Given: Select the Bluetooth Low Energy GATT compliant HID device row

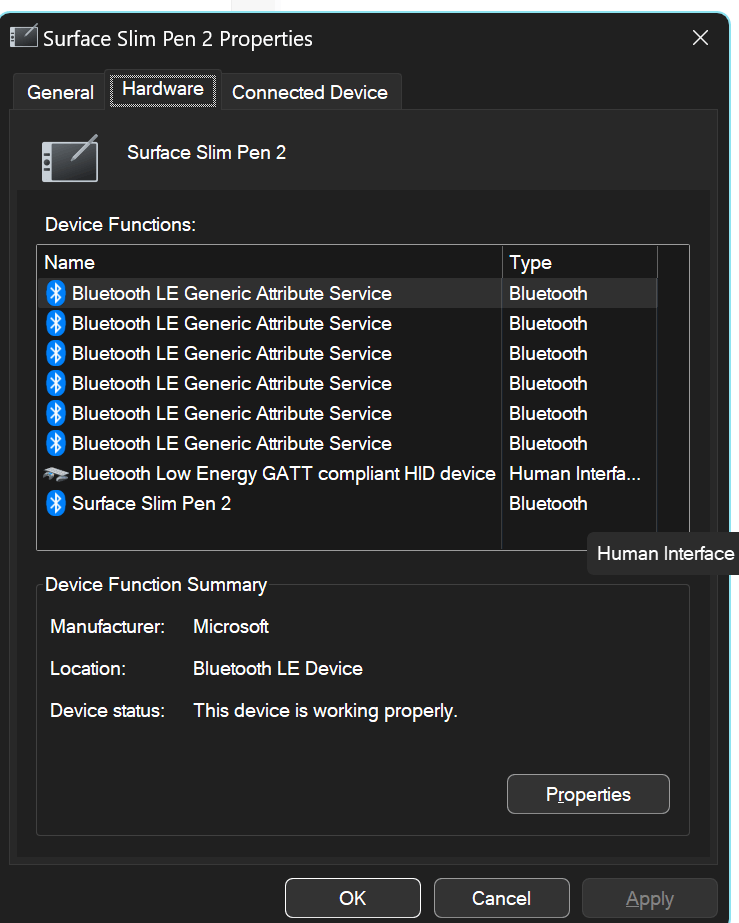Looking at the screenshot, I should tap(347, 473).
